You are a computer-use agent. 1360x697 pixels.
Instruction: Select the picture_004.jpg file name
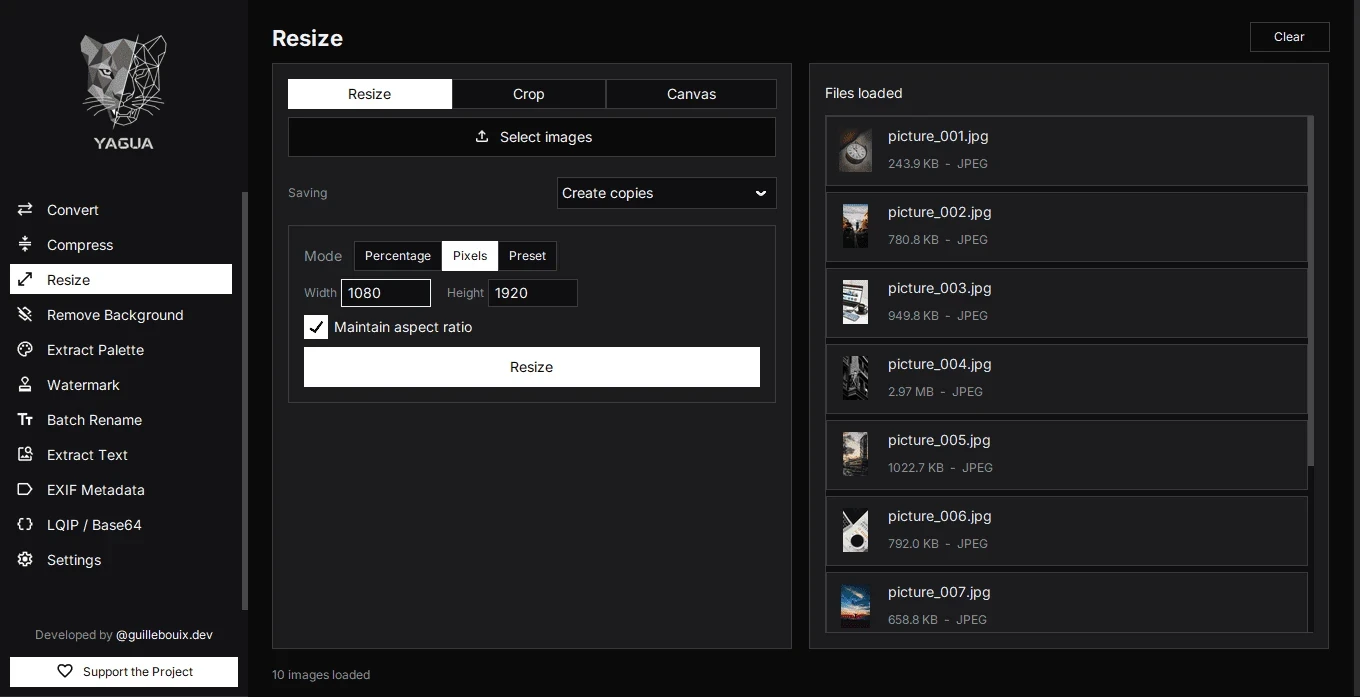point(940,364)
